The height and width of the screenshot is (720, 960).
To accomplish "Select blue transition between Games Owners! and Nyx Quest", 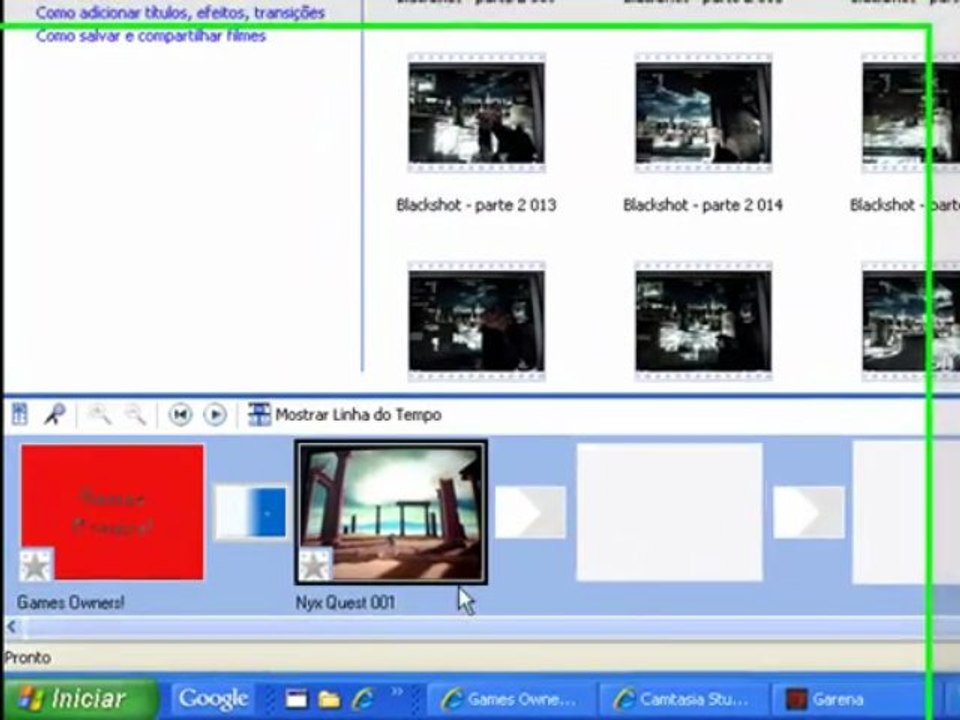I will (x=250, y=512).
